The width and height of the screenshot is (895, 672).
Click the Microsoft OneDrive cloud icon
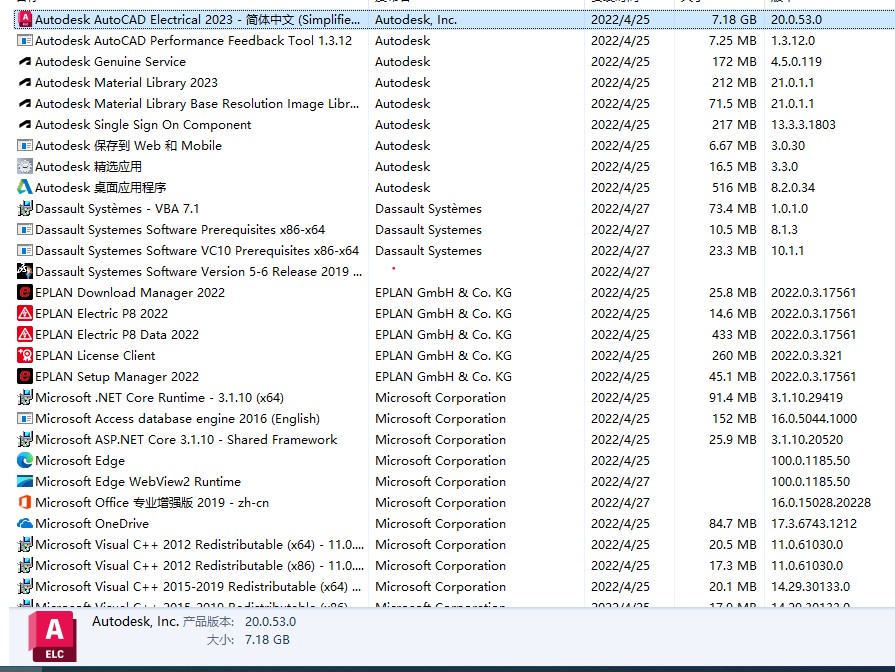(25, 523)
